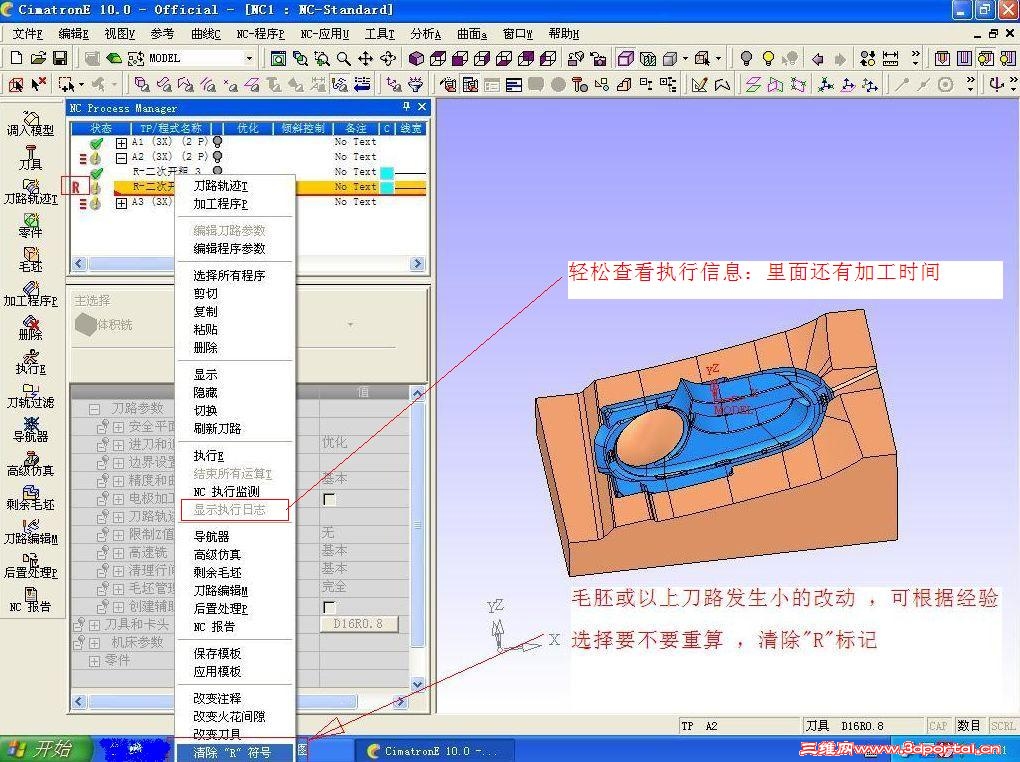Choose 编辑程序参数 from context menu
This screenshot has width=1020, height=762.
[230, 249]
